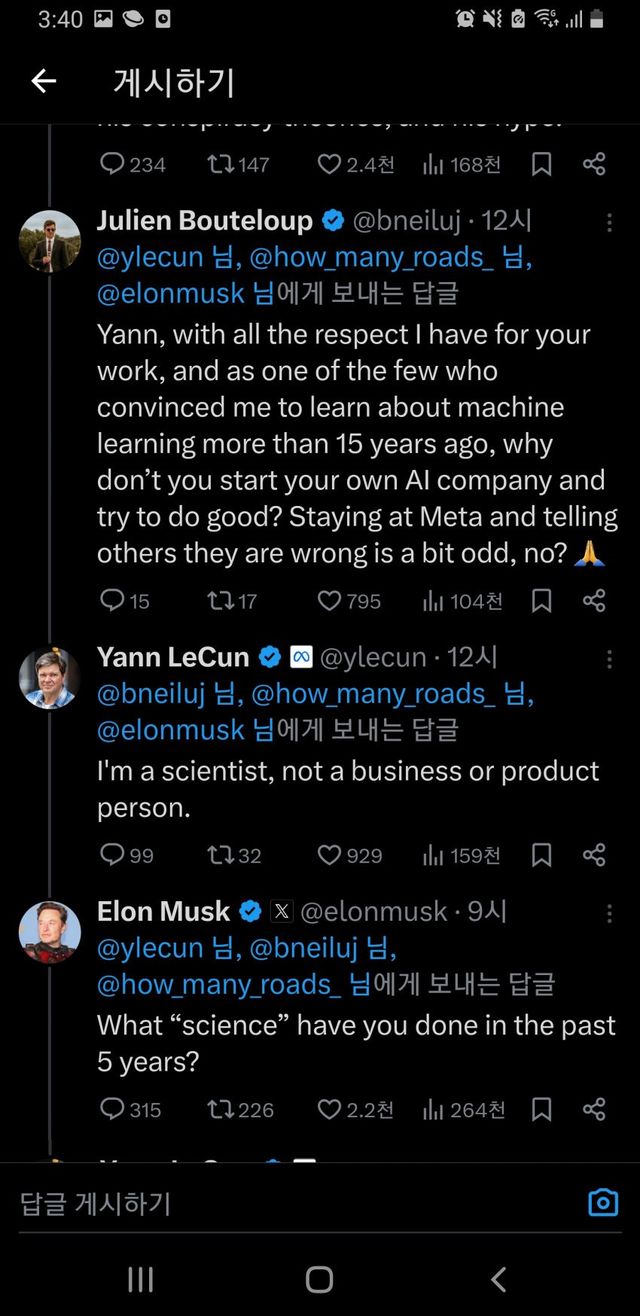View analytics on Julien Bouteloup's tweet
Viewport: 640px width, 1316px height.
click(433, 600)
